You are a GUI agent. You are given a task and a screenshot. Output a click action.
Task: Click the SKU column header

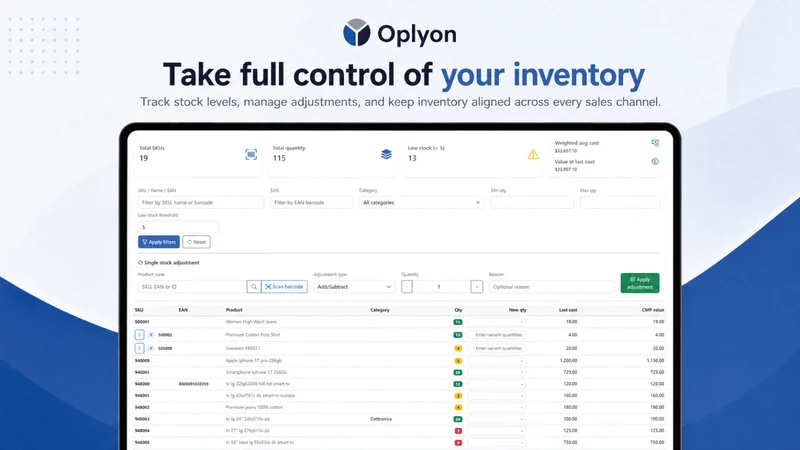click(x=139, y=310)
